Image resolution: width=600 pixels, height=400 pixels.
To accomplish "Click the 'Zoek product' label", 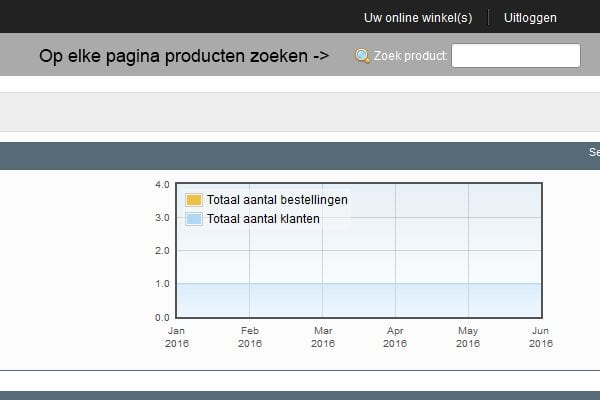I will tap(410, 56).
